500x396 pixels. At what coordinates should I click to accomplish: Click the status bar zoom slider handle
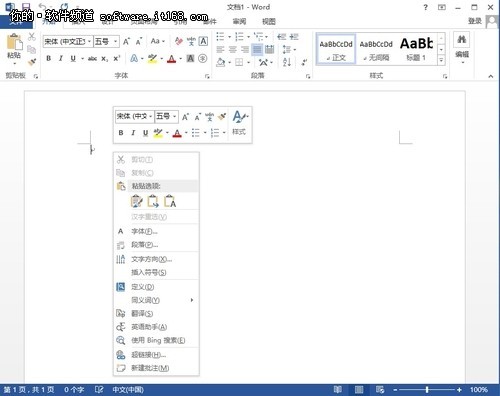point(427,389)
